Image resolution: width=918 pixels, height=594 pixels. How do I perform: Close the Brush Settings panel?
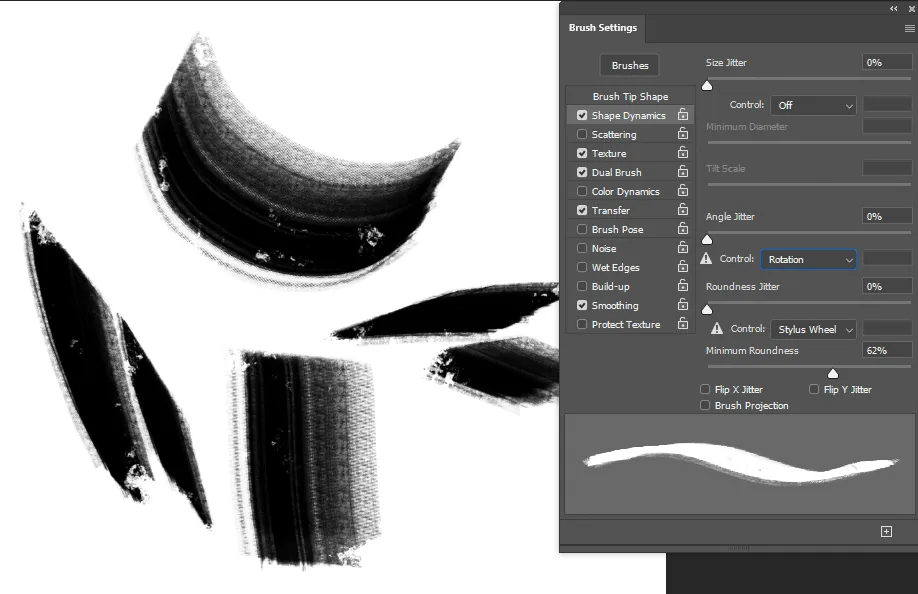coord(912,9)
